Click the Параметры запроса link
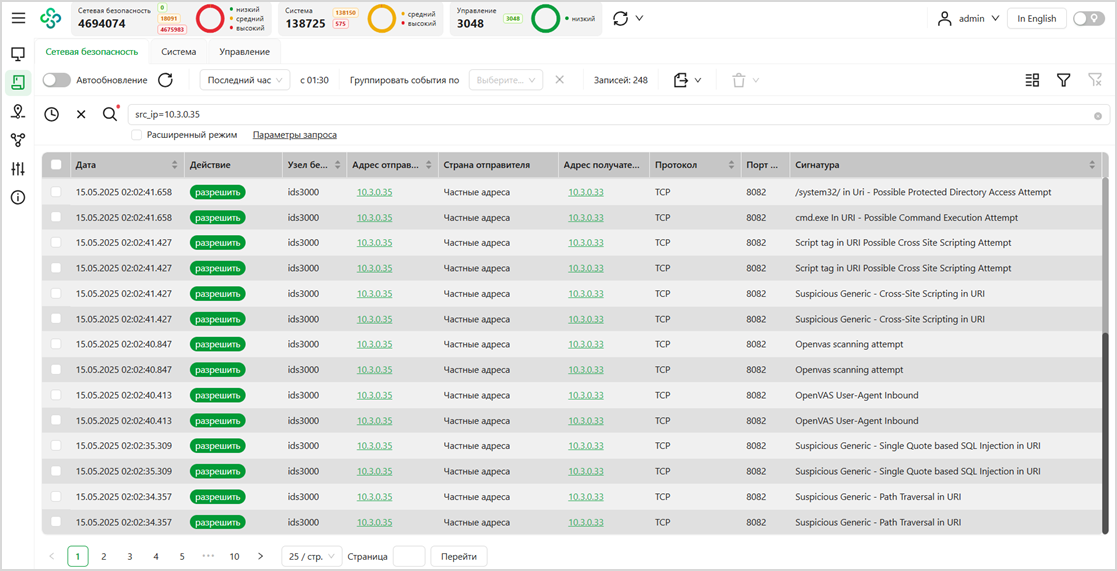1117x571 pixels. coord(294,135)
